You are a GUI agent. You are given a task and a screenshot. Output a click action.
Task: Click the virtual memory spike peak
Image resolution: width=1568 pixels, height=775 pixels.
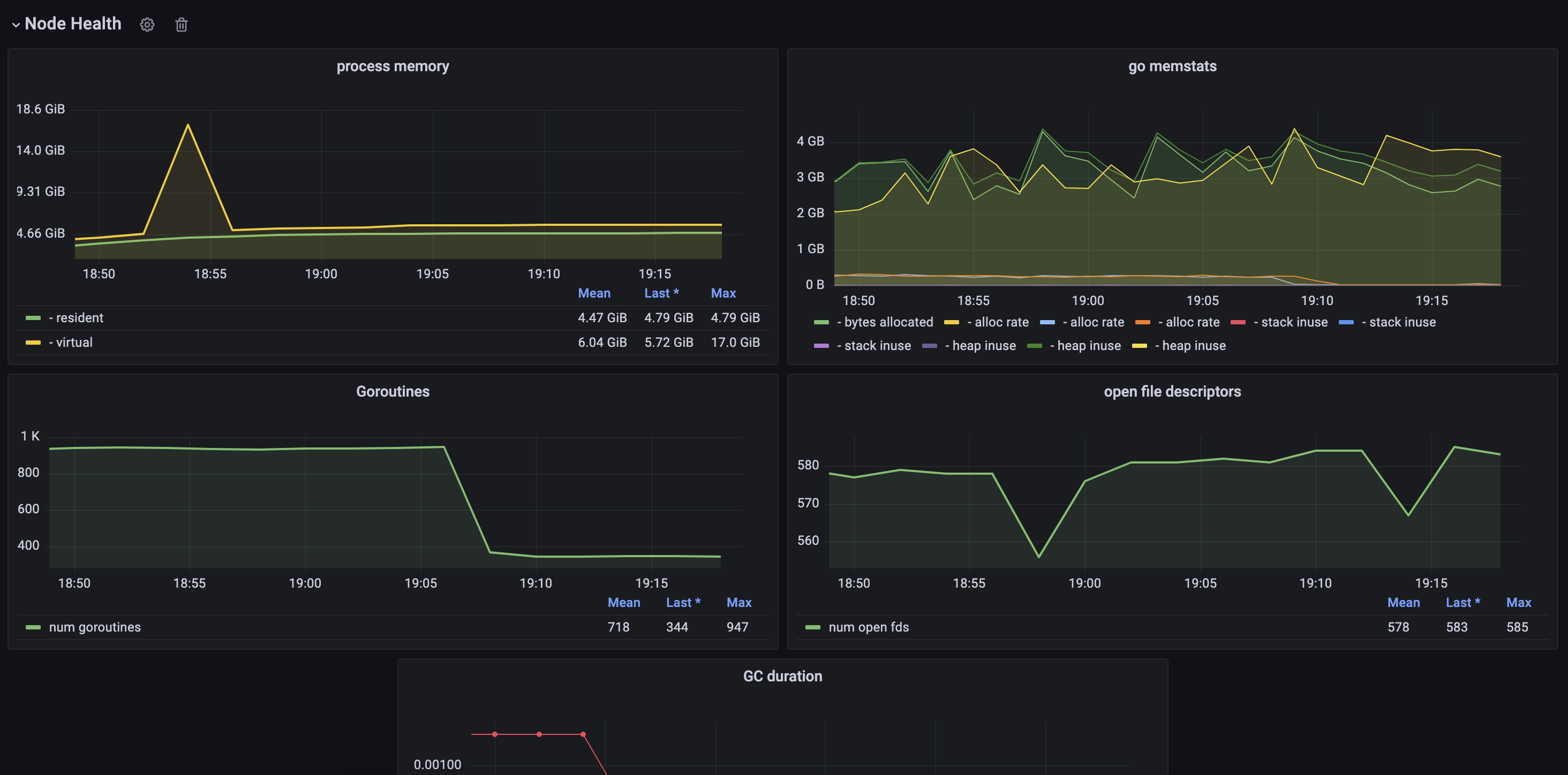pos(188,125)
